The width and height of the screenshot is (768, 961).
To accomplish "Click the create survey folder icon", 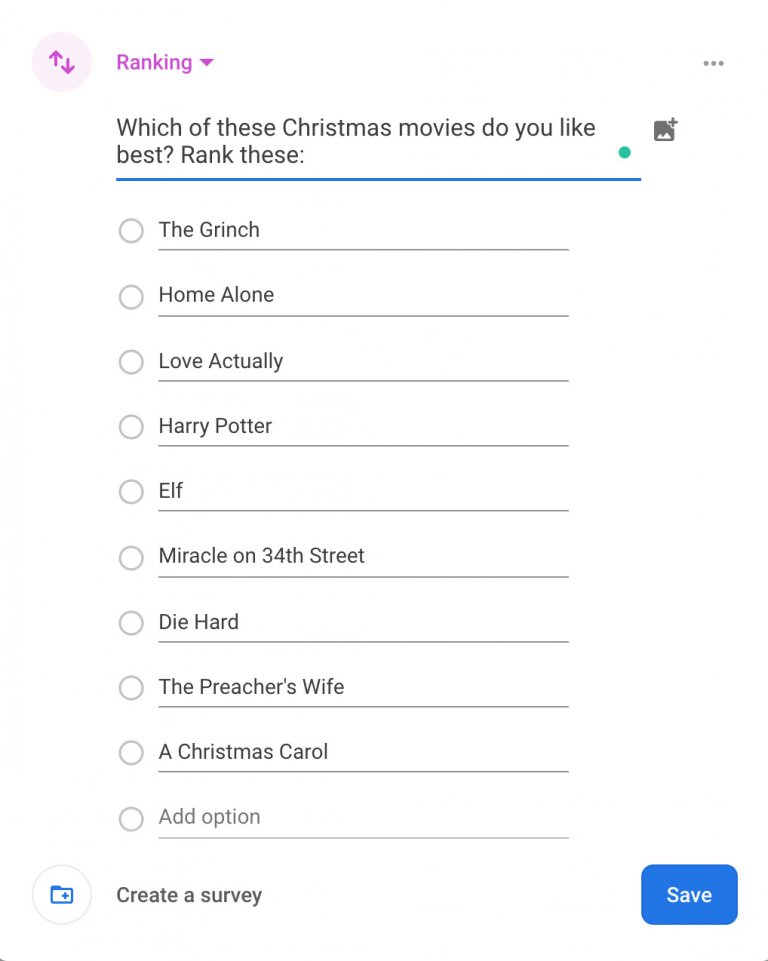I will 61,894.
